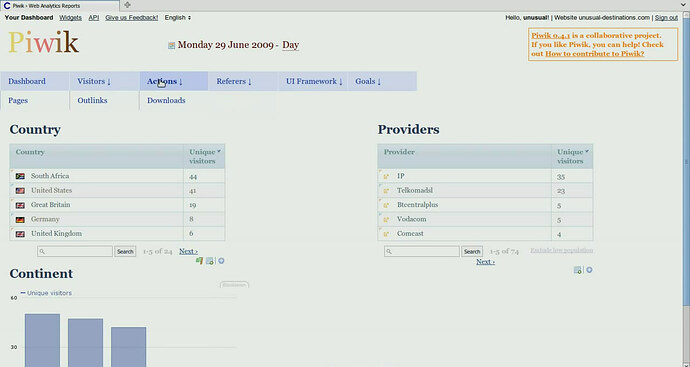Open the IP provider outlink icon
690x367 pixels.
pos(386,176)
